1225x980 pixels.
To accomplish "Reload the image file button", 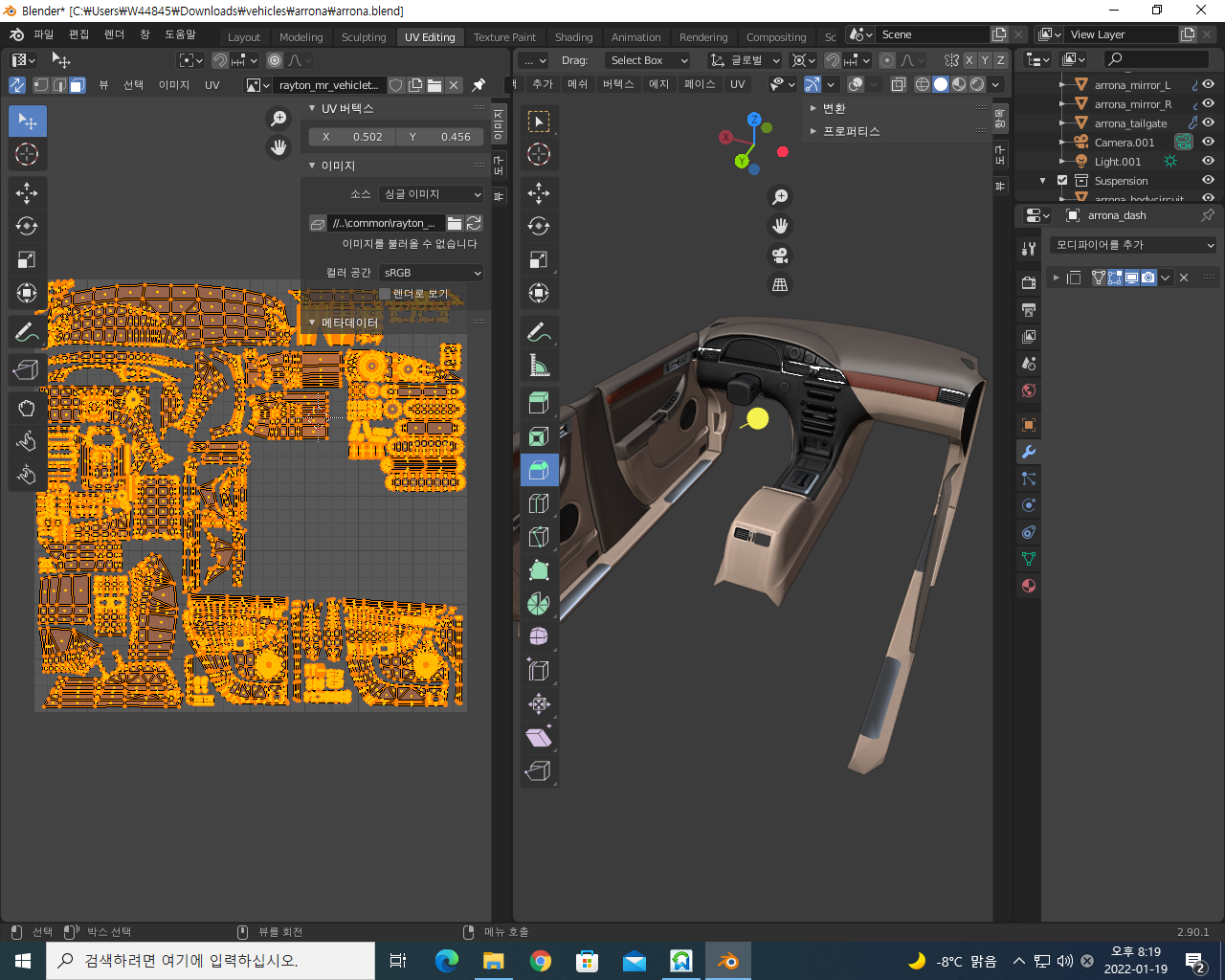I will pos(474,223).
